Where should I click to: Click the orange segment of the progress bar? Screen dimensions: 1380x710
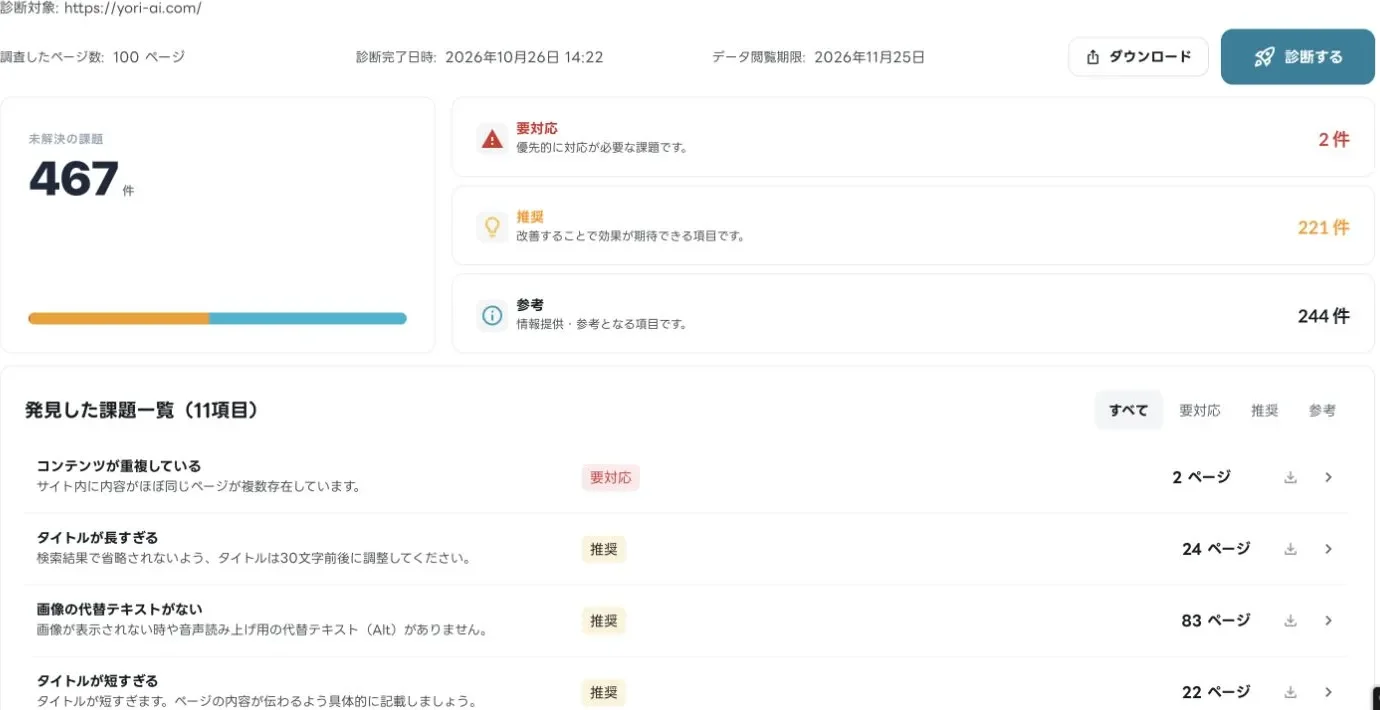[118, 318]
